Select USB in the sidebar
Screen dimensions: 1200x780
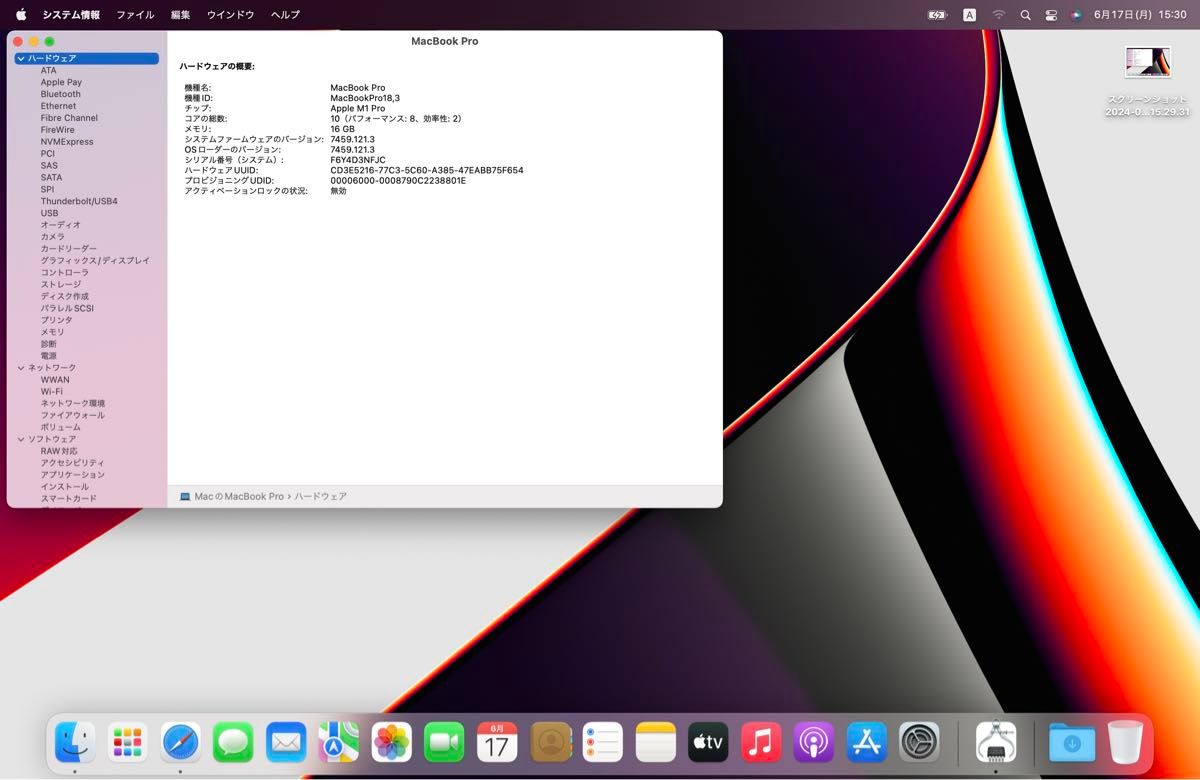point(49,213)
